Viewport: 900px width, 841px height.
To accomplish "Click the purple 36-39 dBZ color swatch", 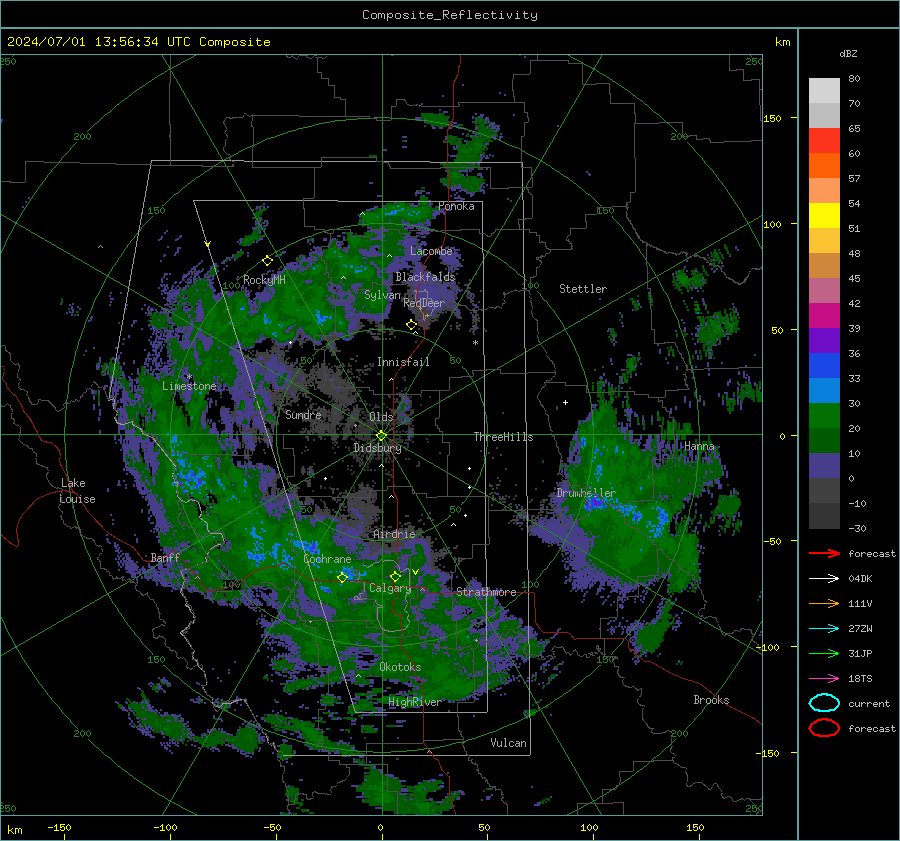I will [824, 341].
